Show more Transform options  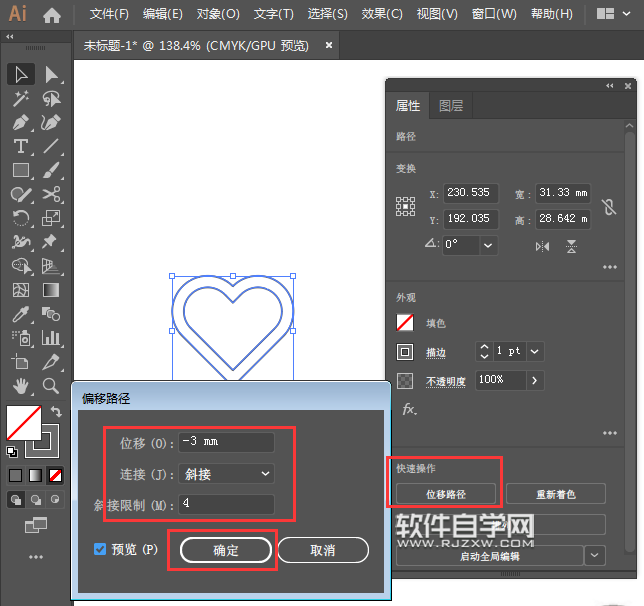click(x=610, y=267)
